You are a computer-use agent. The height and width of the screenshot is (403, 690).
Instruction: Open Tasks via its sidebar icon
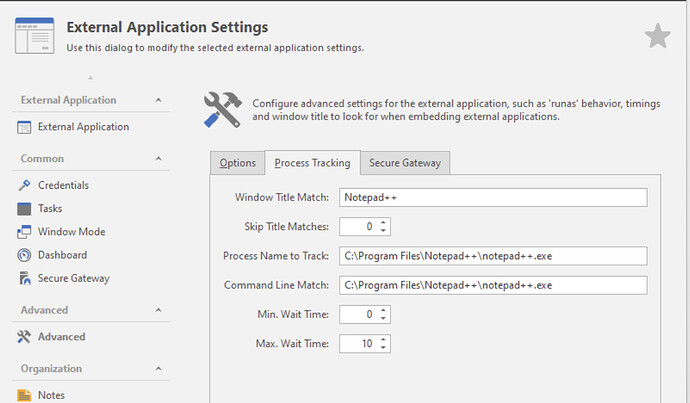[25, 208]
